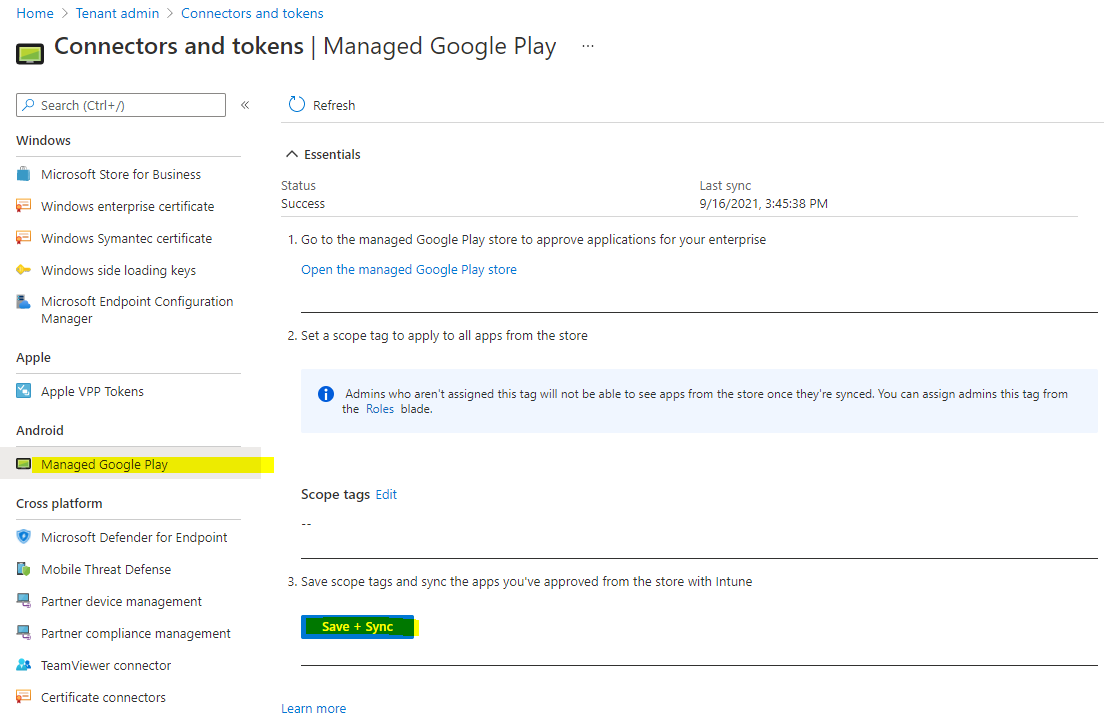1104x721 pixels.
Task: Click the Apple section heading
Action: [33, 357]
